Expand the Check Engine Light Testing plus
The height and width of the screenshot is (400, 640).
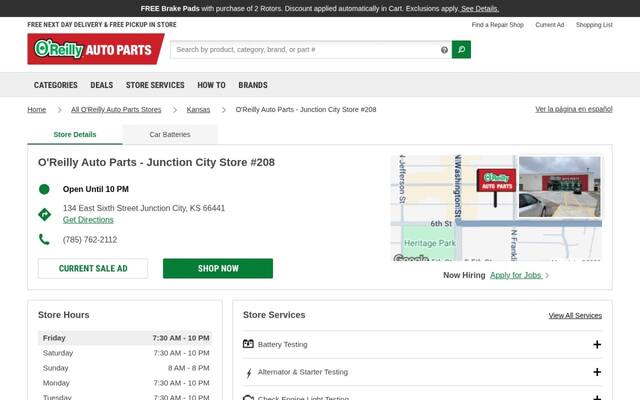597,398
